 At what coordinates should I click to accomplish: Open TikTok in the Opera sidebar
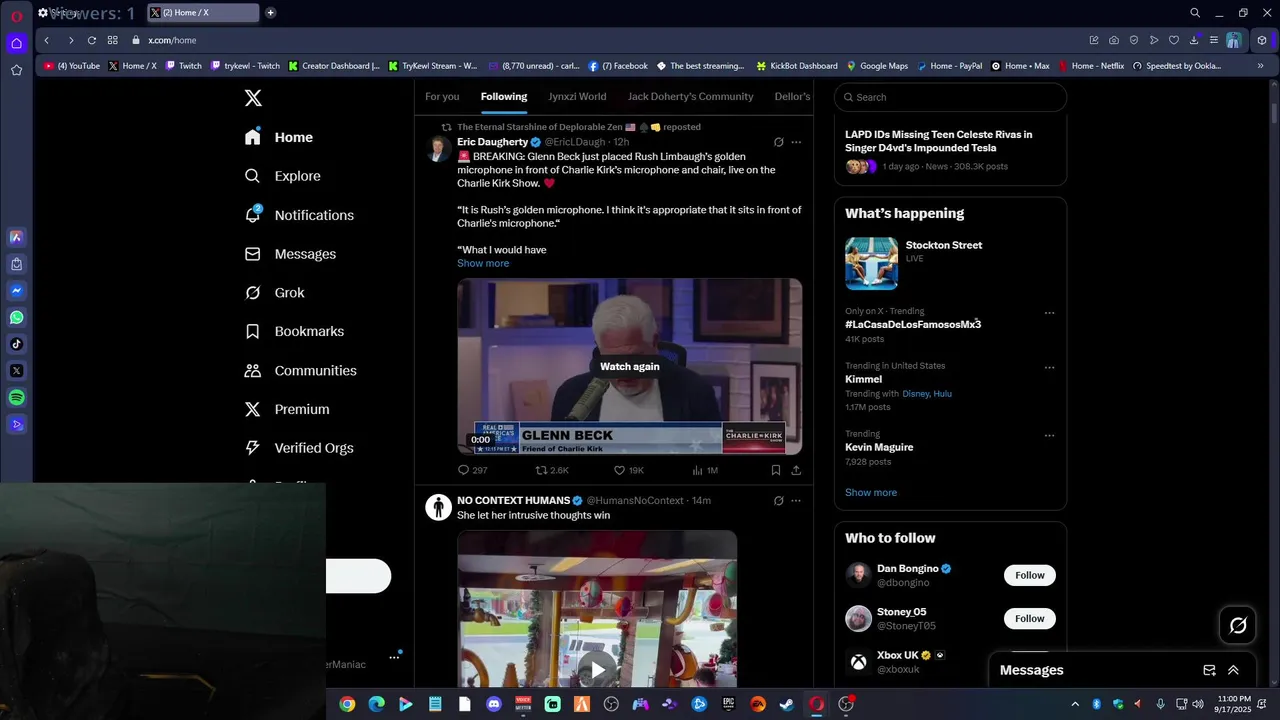point(16,344)
